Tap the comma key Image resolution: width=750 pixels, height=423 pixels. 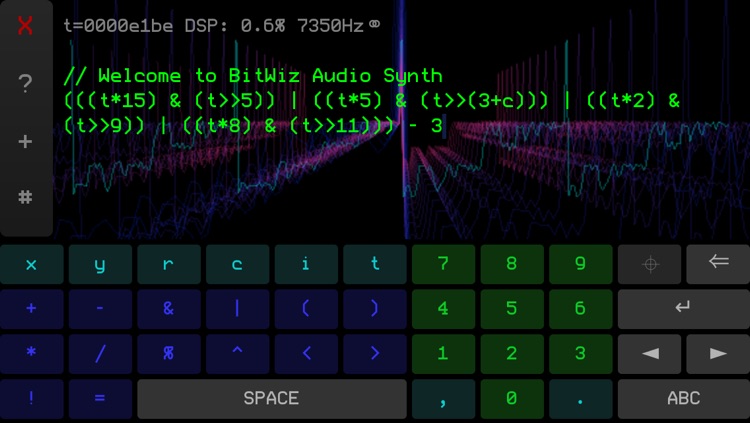point(443,399)
